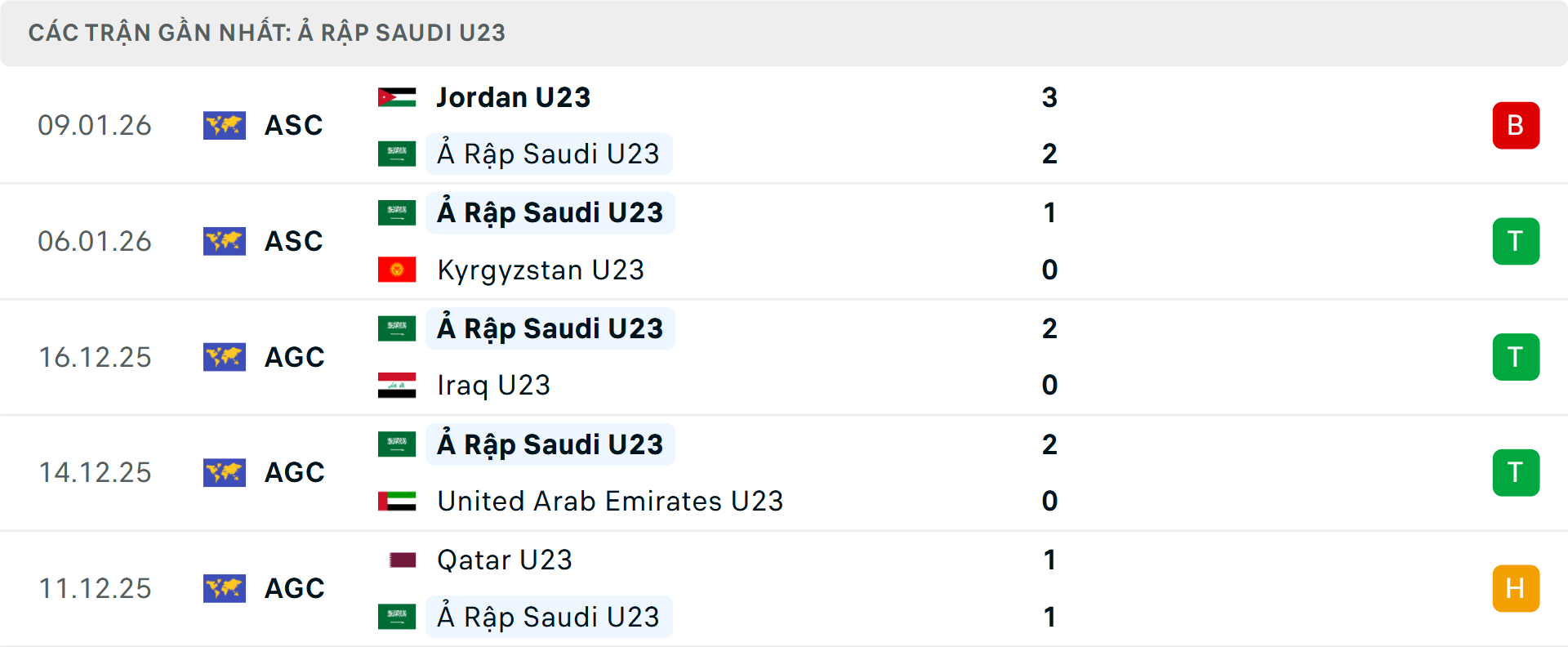Click the orange H badge on Qatar match

click(x=1516, y=588)
